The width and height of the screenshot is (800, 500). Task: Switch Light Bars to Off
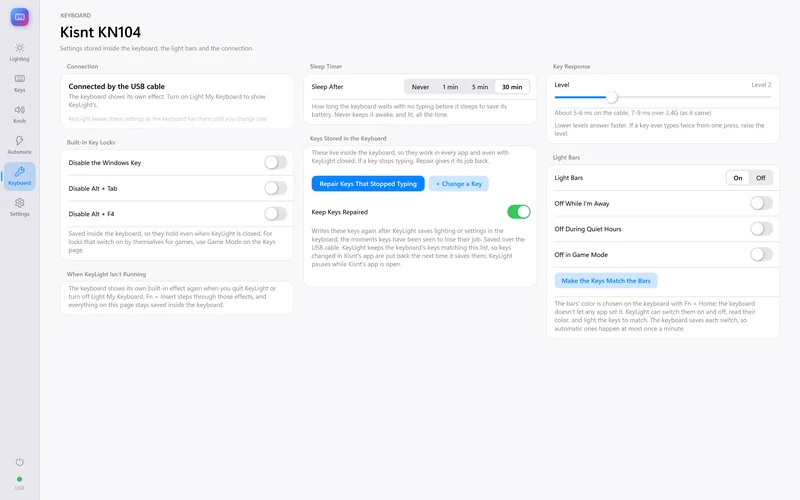click(761, 178)
